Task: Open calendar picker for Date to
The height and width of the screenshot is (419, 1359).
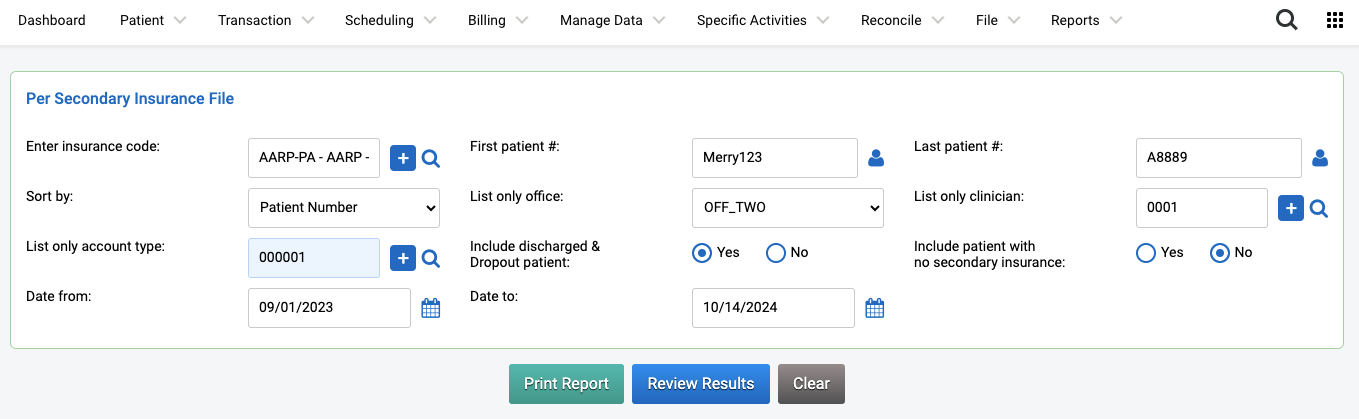Action: pyautogui.click(x=875, y=308)
